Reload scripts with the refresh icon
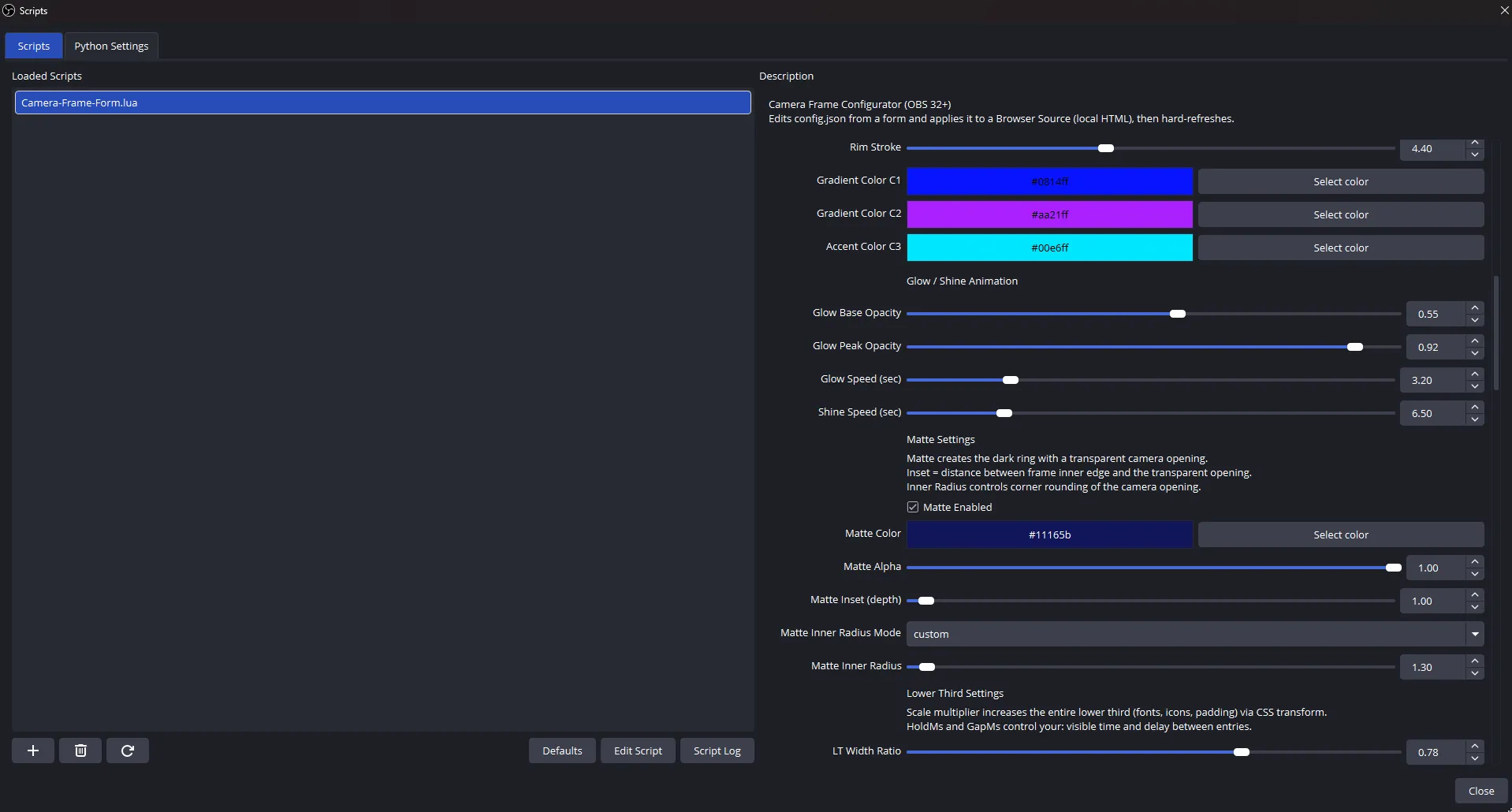The height and width of the screenshot is (812, 1512). [127, 750]
